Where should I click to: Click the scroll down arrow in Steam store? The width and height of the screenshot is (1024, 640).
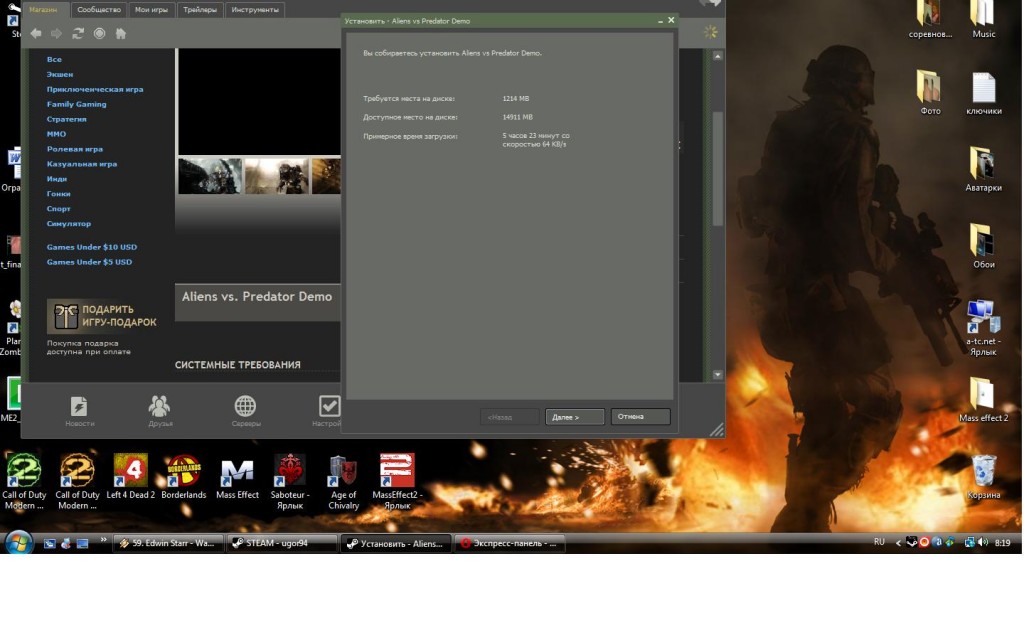tap(718, 375)
